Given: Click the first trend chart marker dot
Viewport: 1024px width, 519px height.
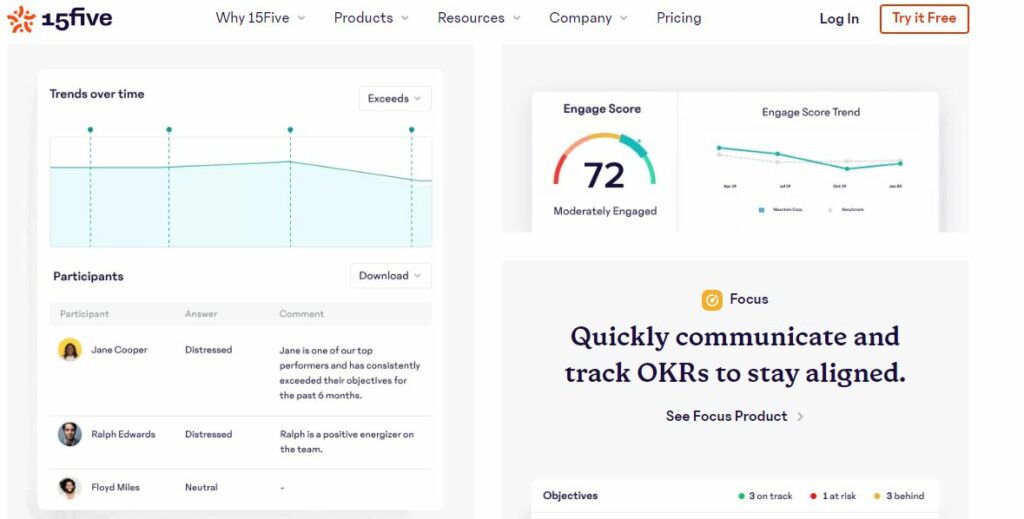Looking at the screenshot, I should (90, 130).
